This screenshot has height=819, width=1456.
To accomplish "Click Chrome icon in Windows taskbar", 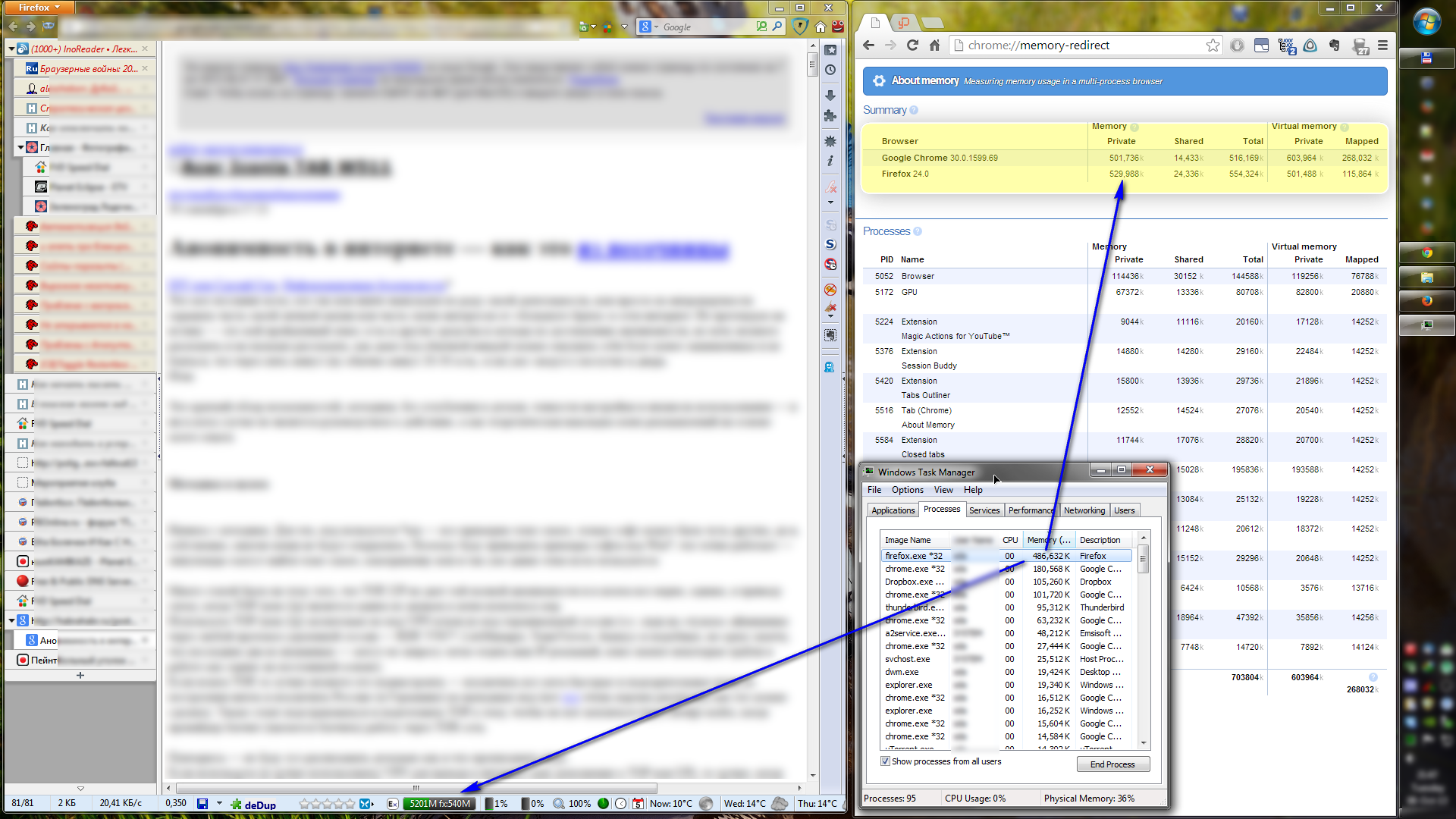I will [x=1426, y=253].
